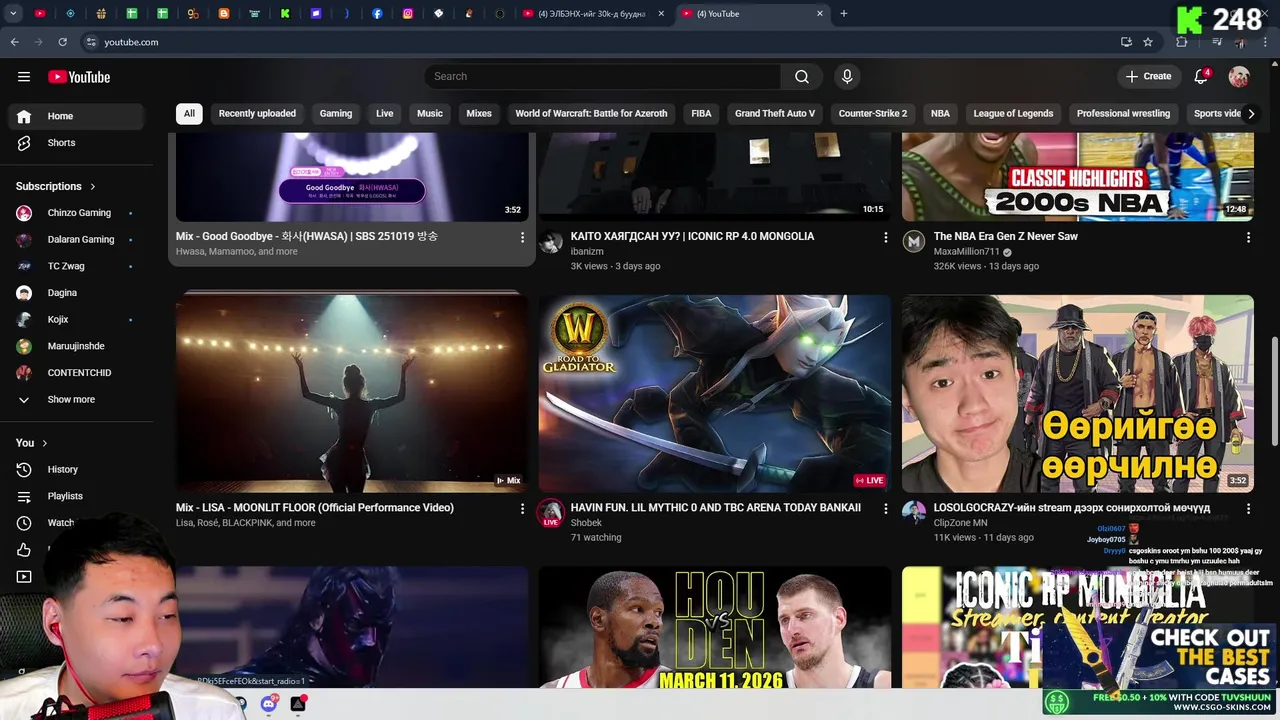This screenshot has width=1280, height=720.
Task: Open The NBA Era Gen Z Never Saw title
Action: point(1006,237)
